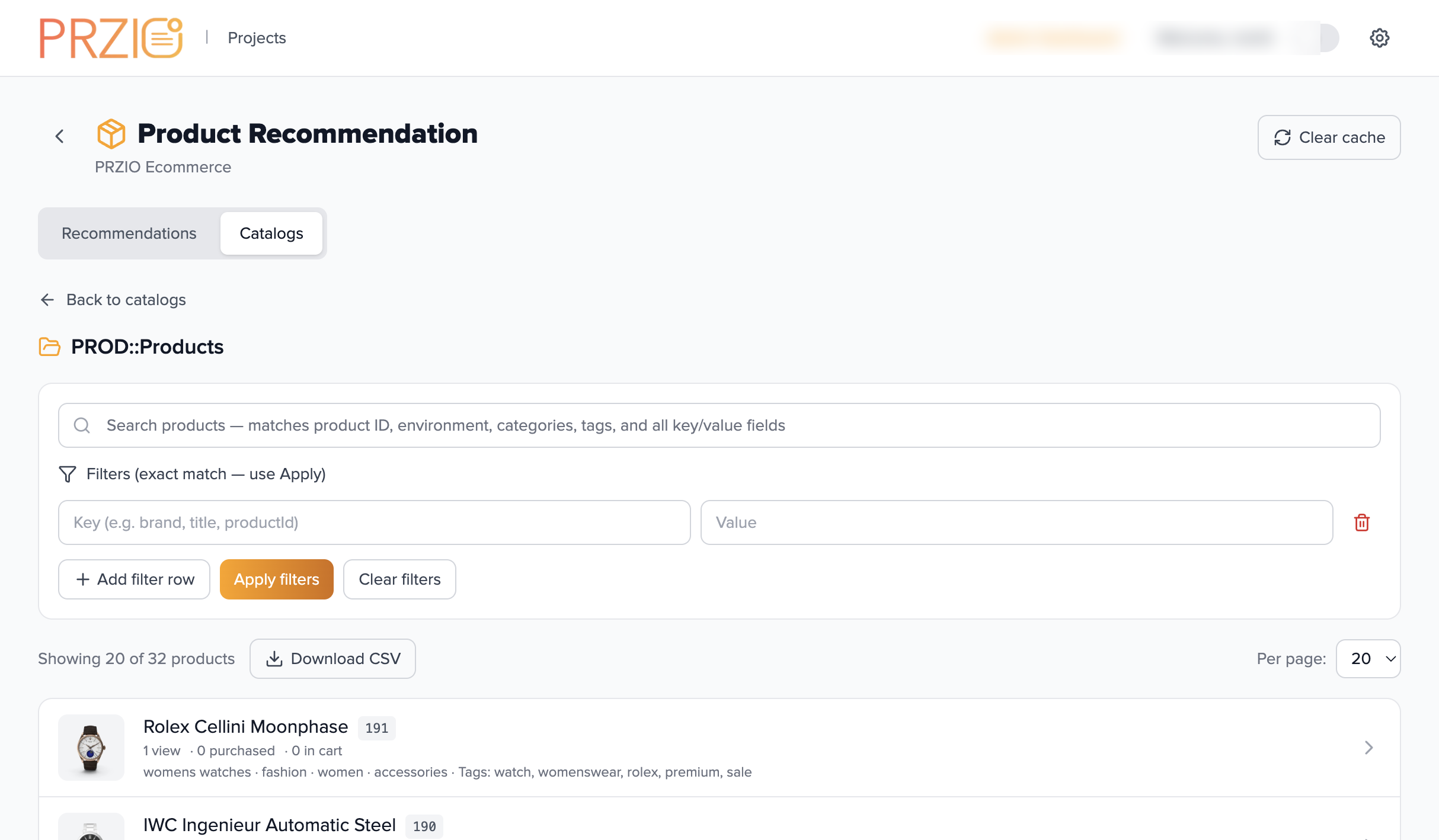The width and height of the screenshot is (1439, 840).
Task: Select the Catalogs tab
Action: 271,233
